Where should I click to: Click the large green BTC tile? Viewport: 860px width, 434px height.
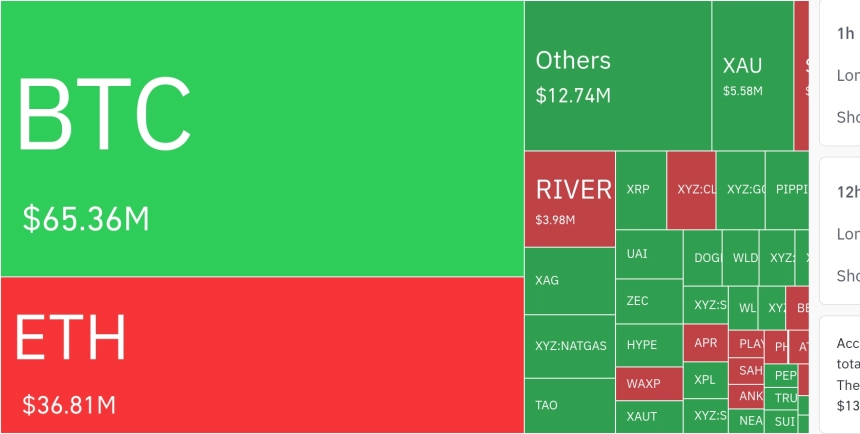[262, 138]
